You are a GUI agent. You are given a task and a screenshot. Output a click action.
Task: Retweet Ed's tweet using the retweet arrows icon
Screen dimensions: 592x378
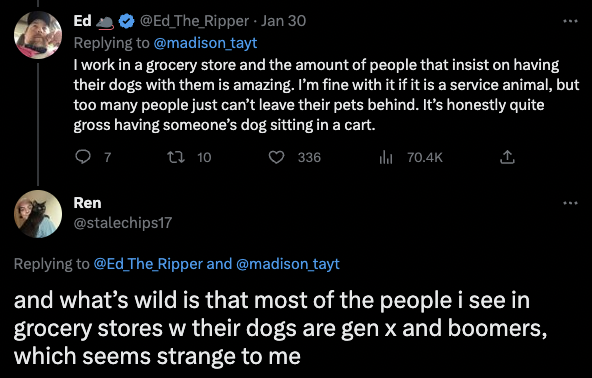(x=176, y=157)
